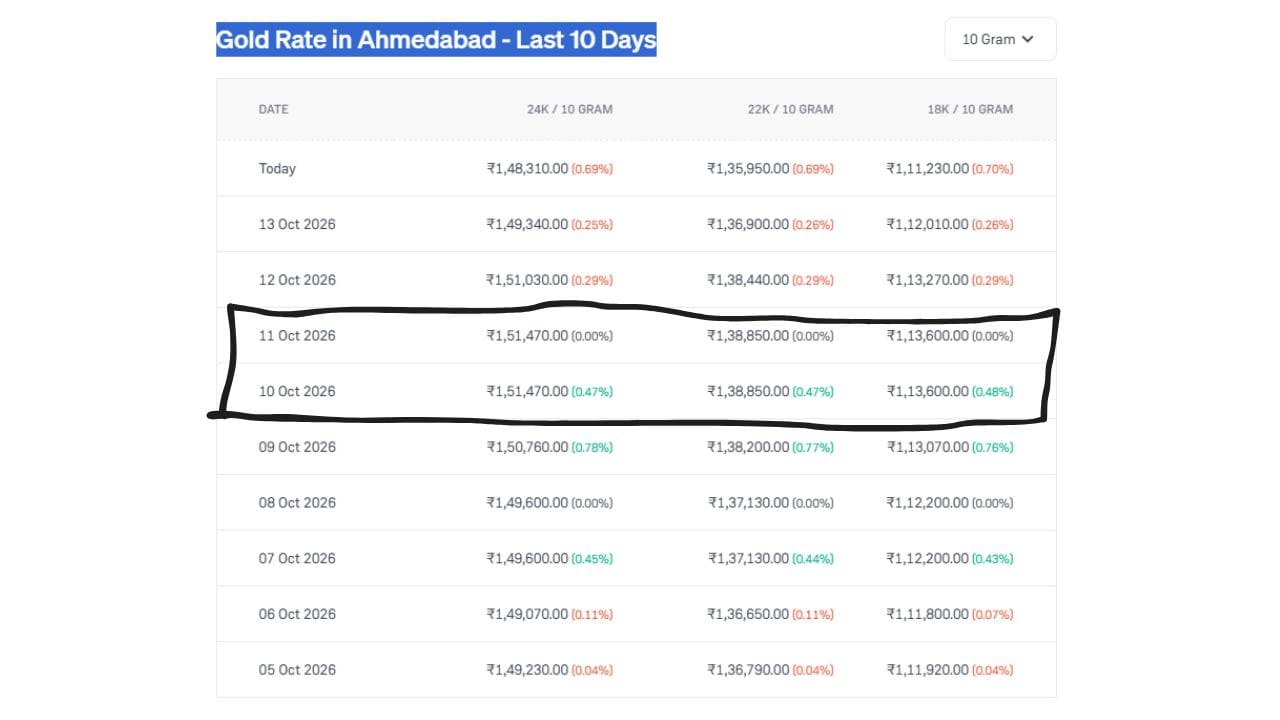Click the chevron arrow beside 10 Gram
1280x720 pixels.
1028,39
